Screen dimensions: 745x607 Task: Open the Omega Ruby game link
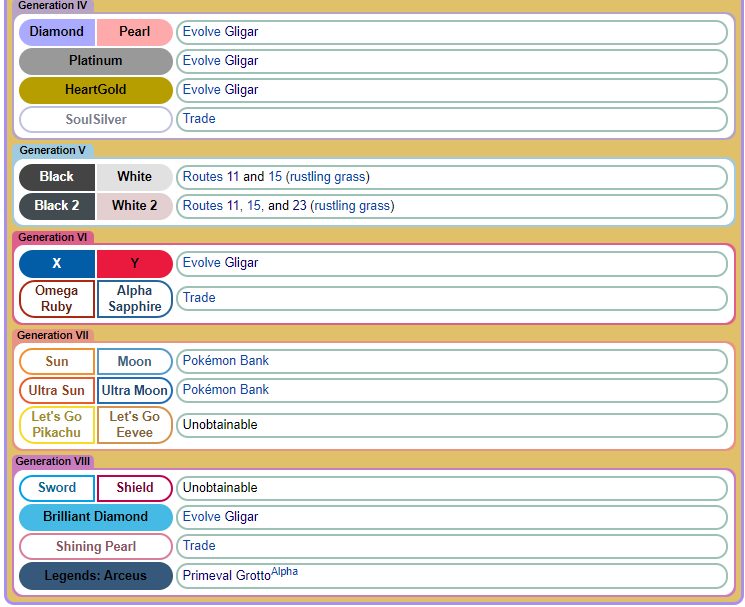point(57,299)
